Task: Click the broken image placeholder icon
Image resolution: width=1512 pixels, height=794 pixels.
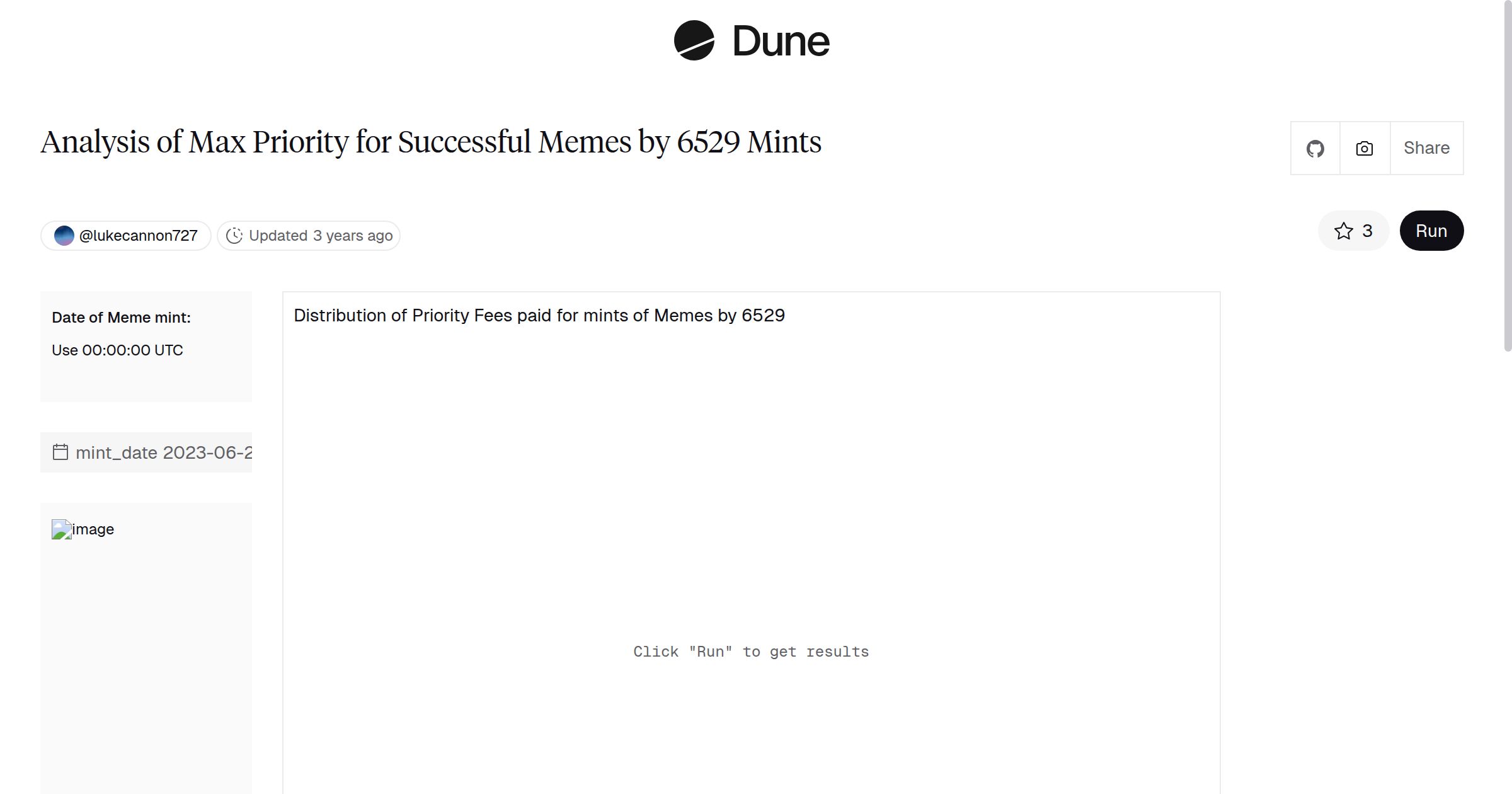Action: click(x=61, y=529)
